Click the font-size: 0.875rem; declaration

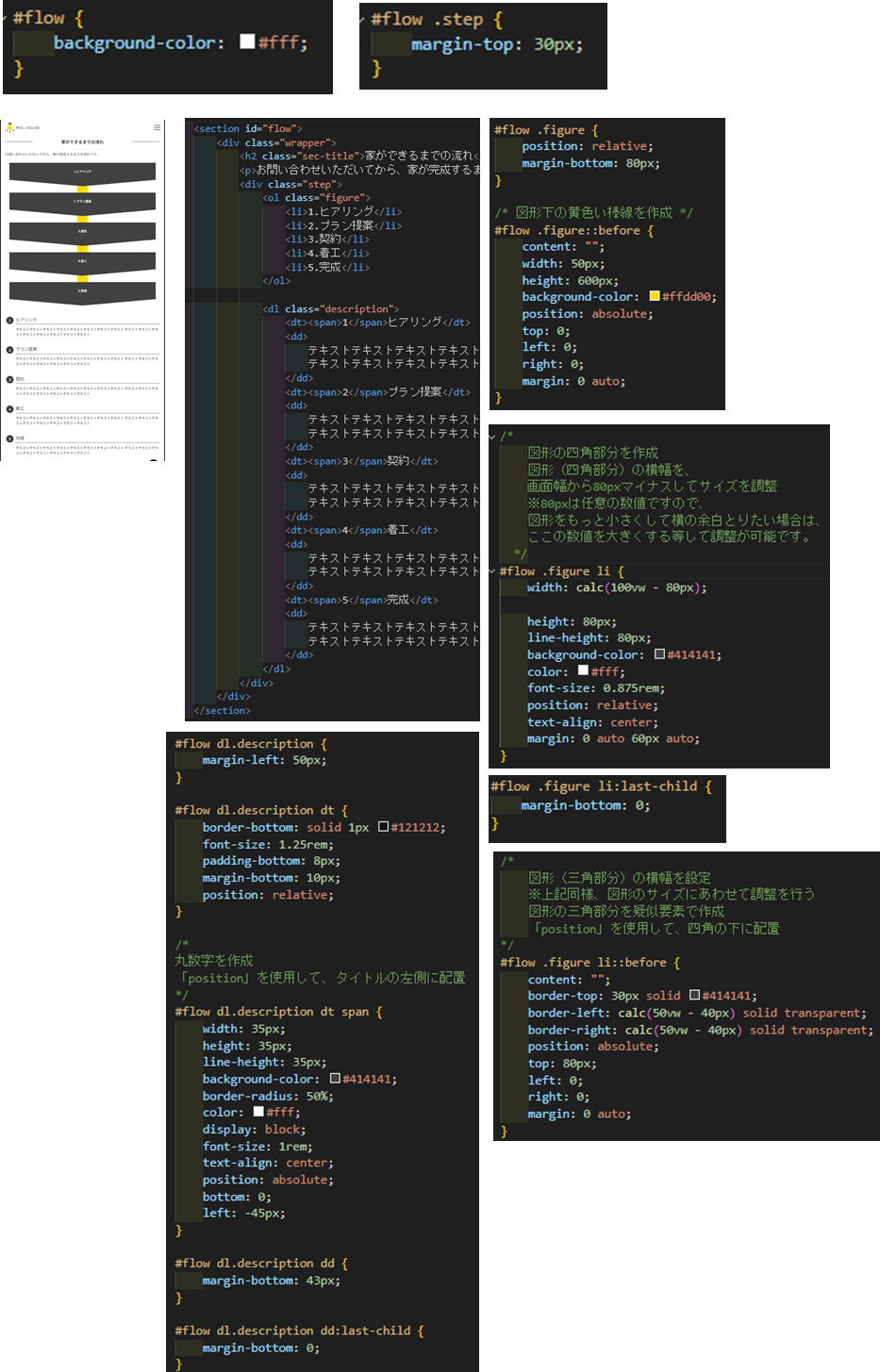596,688
